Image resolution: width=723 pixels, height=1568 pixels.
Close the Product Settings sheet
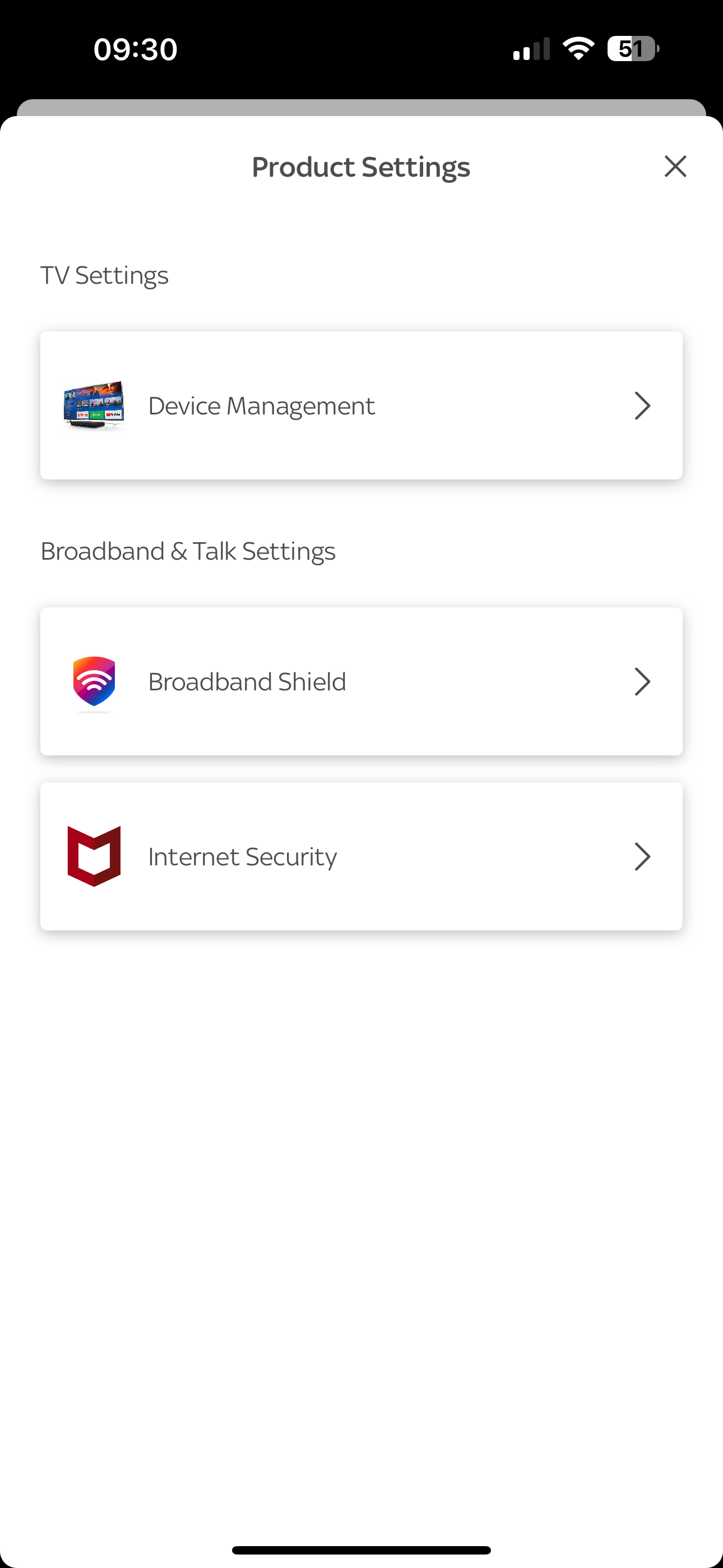[675, 166]
